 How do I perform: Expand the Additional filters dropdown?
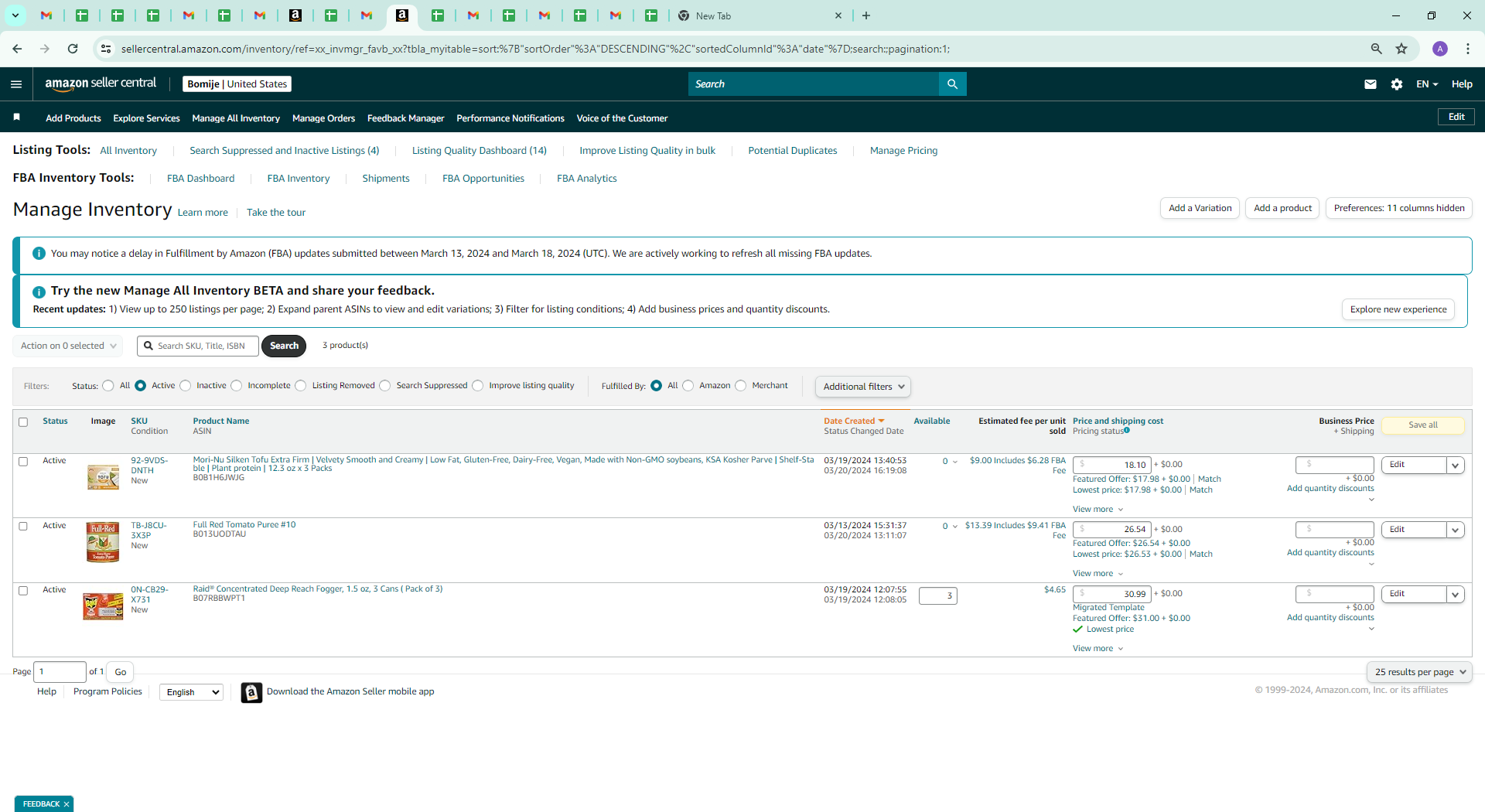tap(863, 387)
